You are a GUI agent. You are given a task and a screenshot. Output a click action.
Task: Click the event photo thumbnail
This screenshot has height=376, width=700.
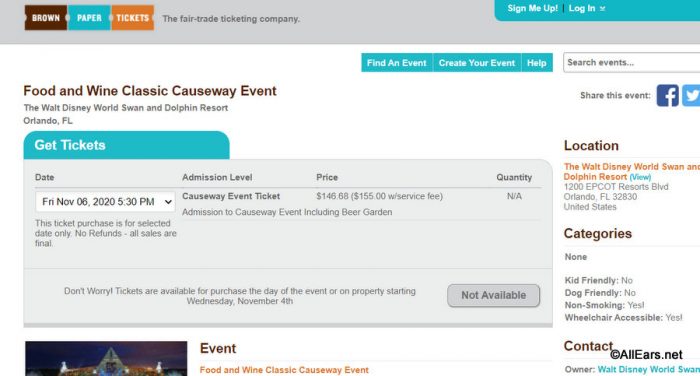pyautogui.click(x=106, y=359)
